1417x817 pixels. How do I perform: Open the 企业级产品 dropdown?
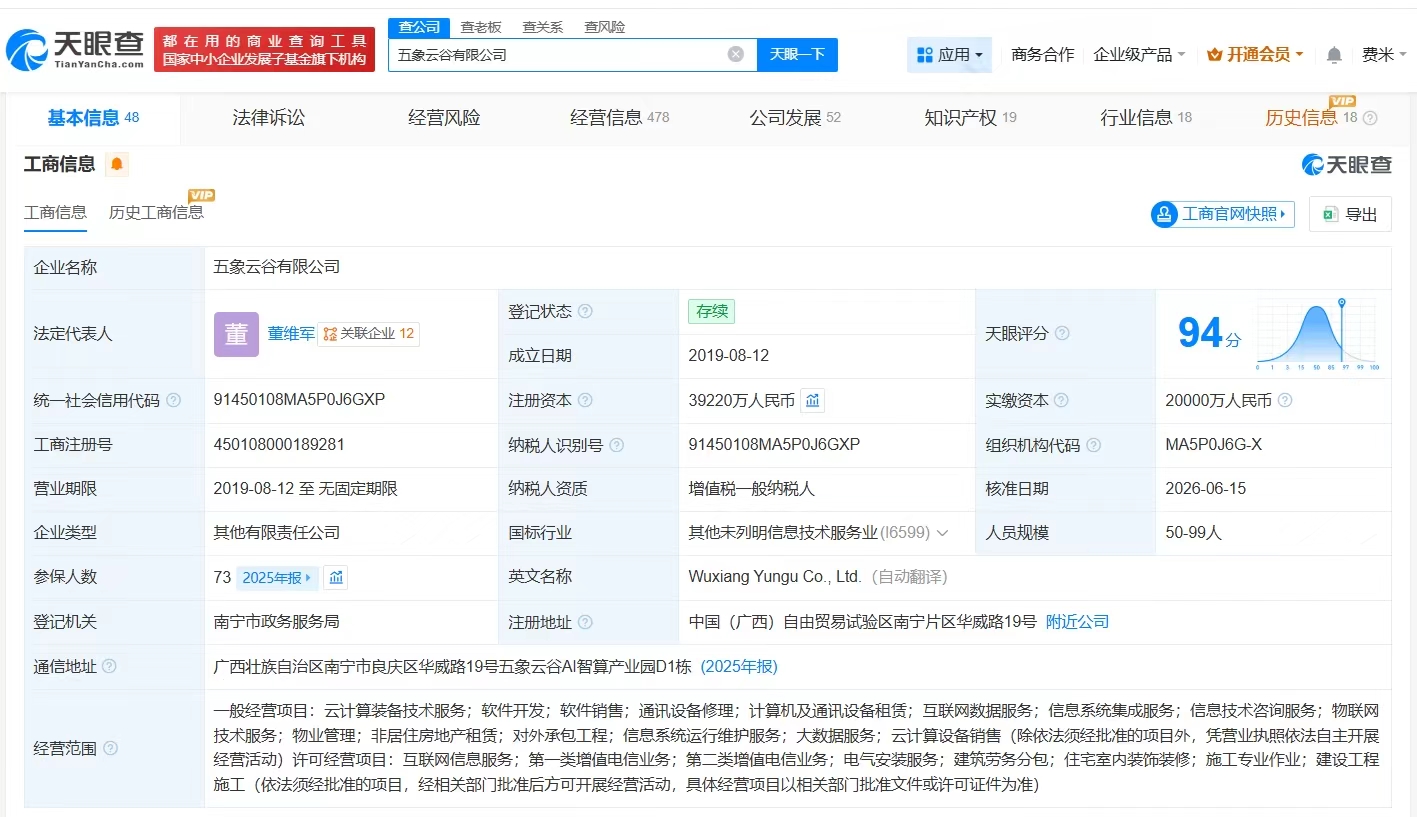(1139, 55)
